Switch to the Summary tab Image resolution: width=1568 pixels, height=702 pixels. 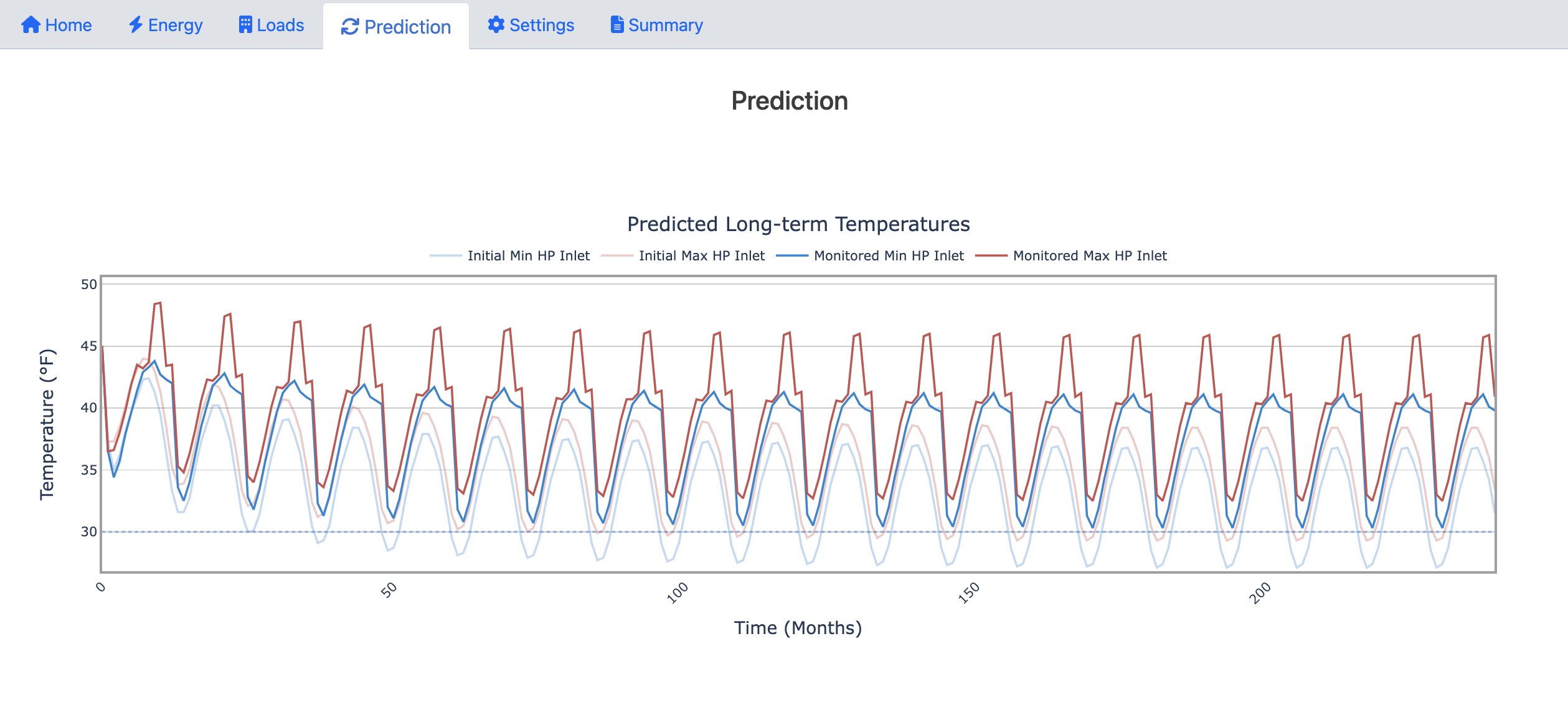(x=665, y=25)
